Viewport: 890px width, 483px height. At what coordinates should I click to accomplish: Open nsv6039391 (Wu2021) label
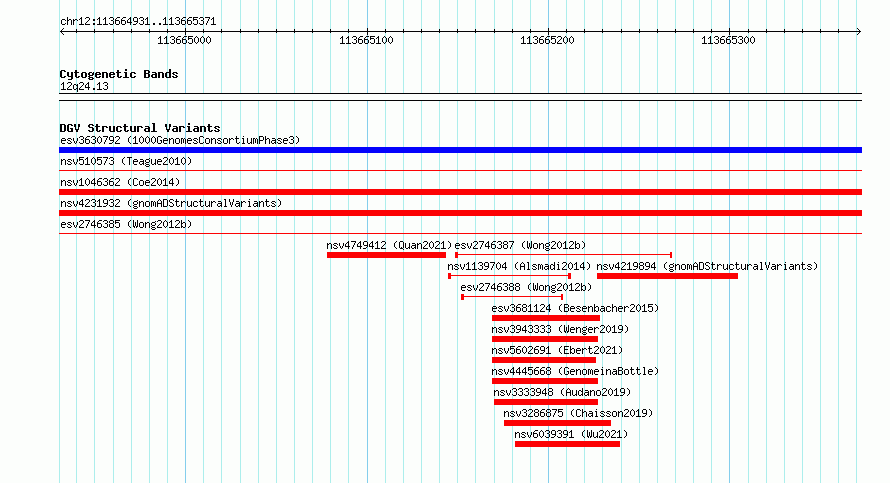click(571, 434)
